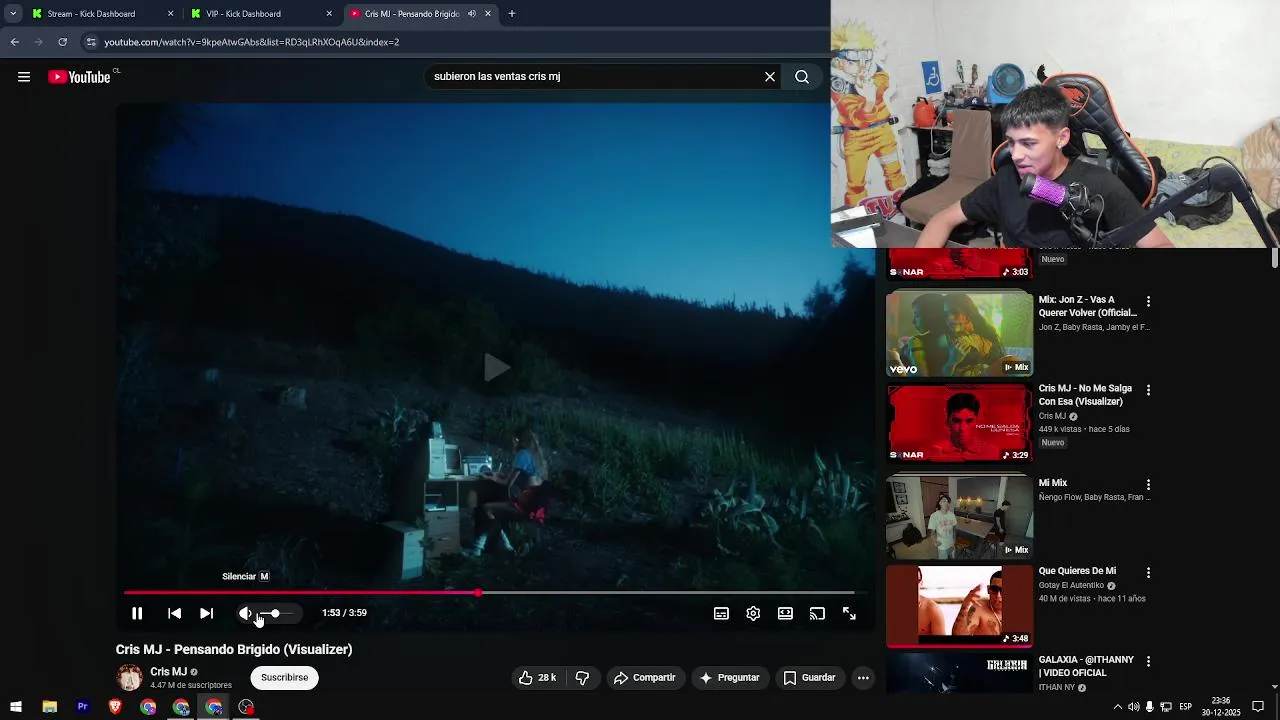
Task: Open player settings gear
Action: 753,613
